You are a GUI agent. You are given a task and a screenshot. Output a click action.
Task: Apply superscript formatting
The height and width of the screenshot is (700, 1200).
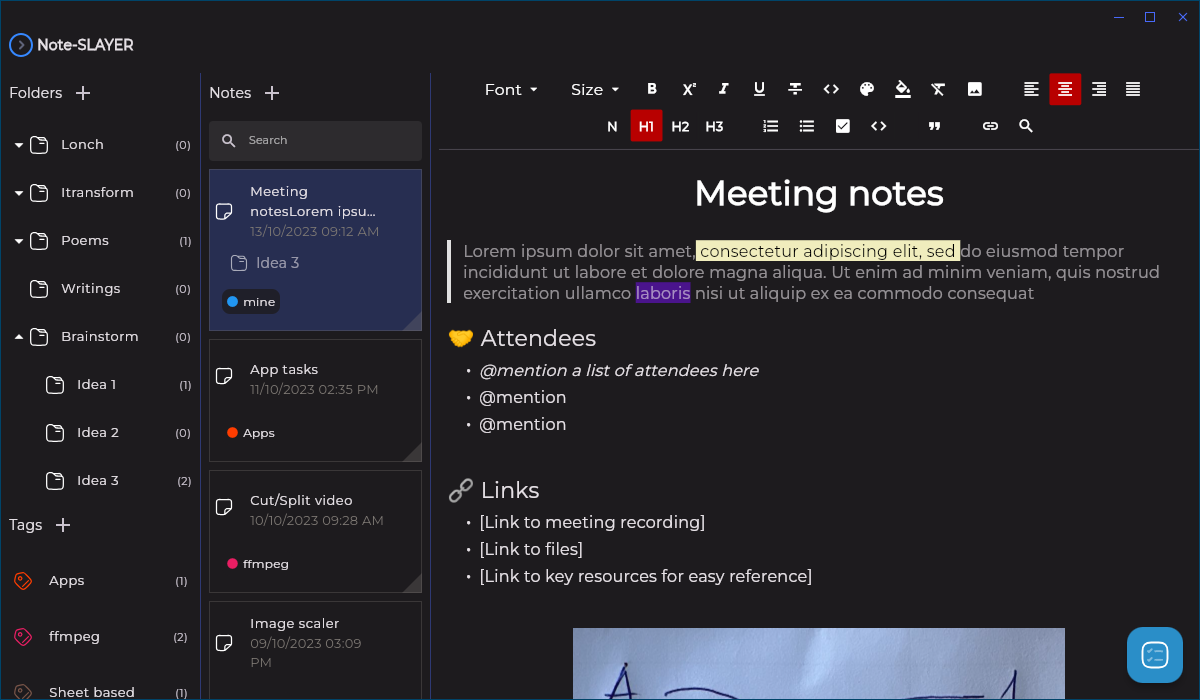coord(688,89)
